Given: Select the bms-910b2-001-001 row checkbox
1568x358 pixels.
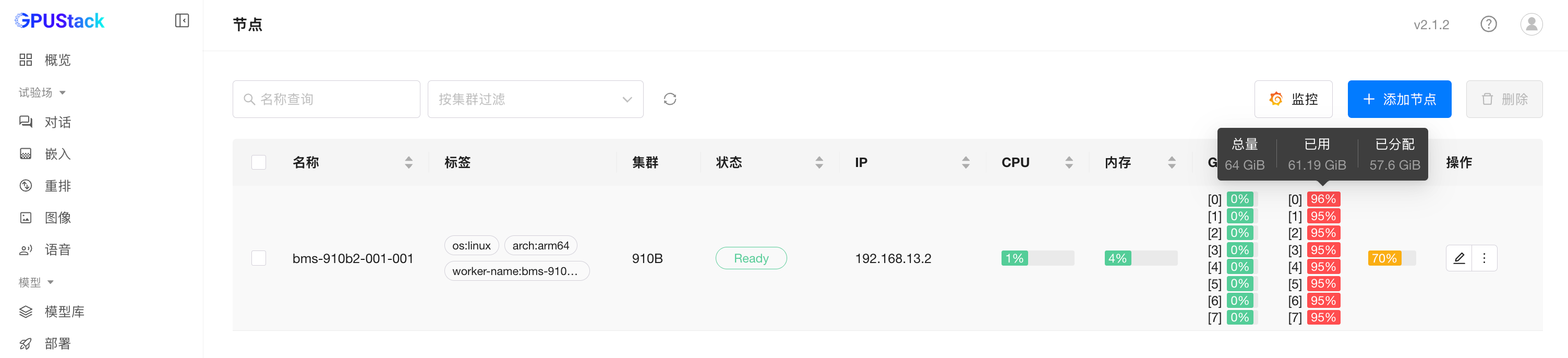Looking at the screenshot, I should [259, 258].
